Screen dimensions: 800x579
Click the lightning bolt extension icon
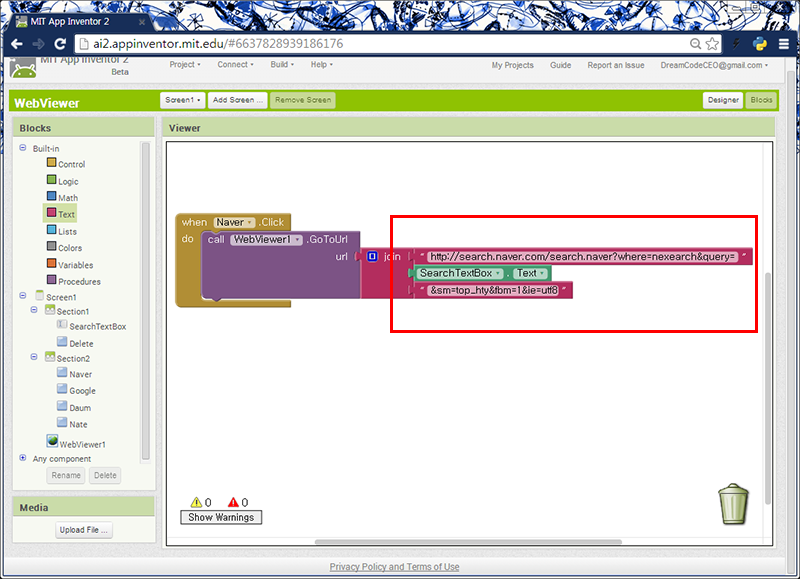pyautogui.click(x=736, y=44)
